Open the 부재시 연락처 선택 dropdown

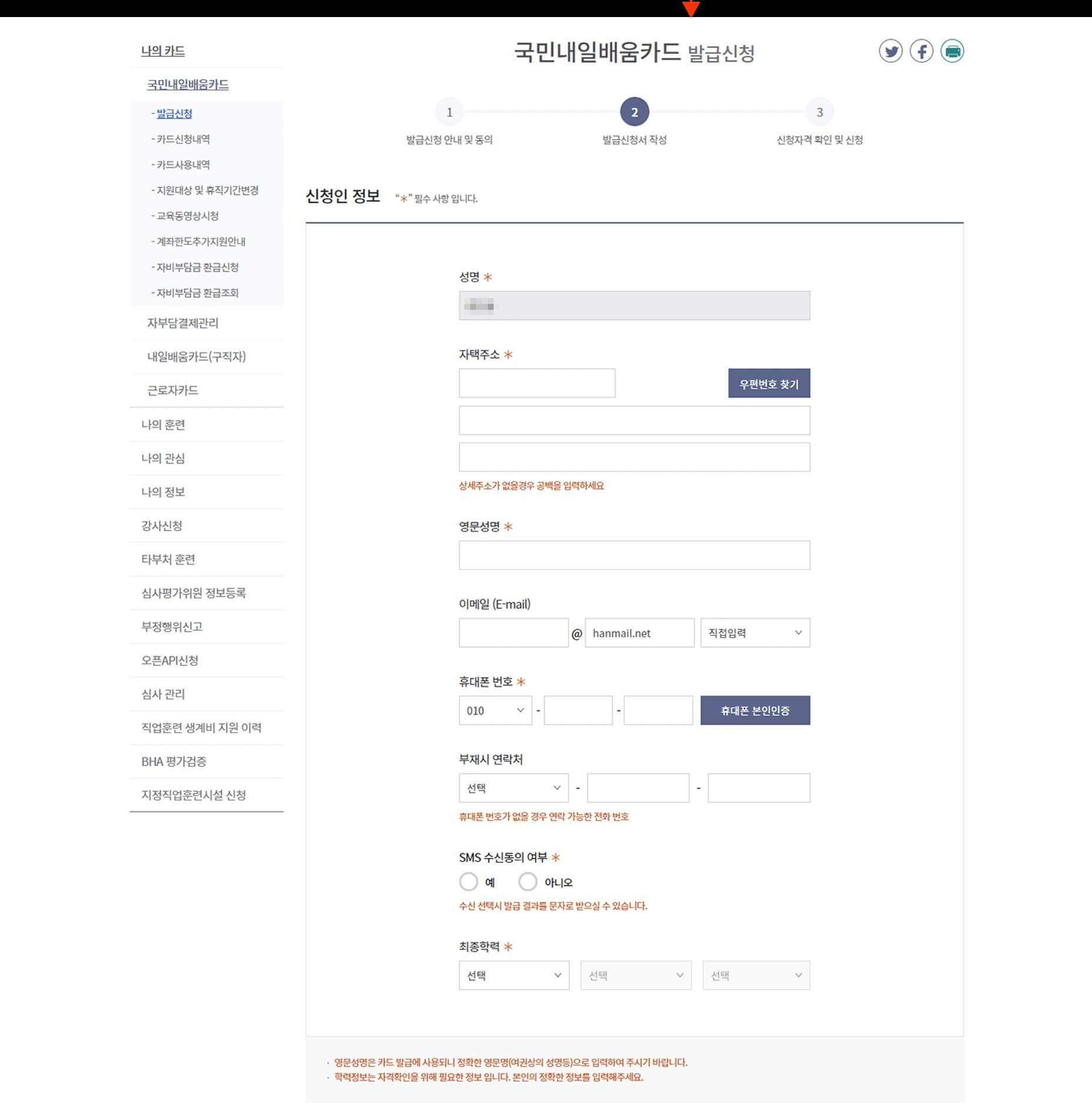click(512, 788)
